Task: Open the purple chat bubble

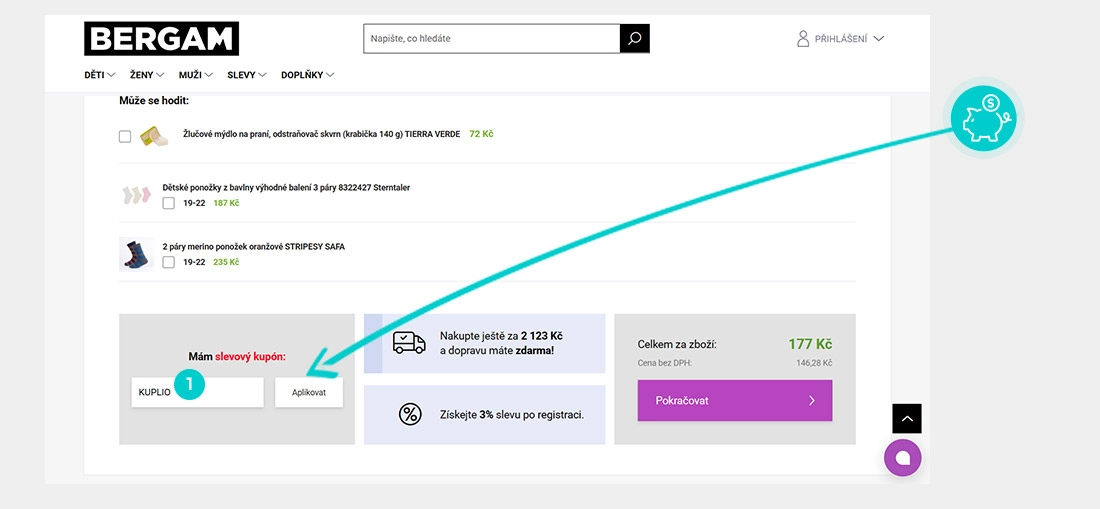Action: [903, 458]
